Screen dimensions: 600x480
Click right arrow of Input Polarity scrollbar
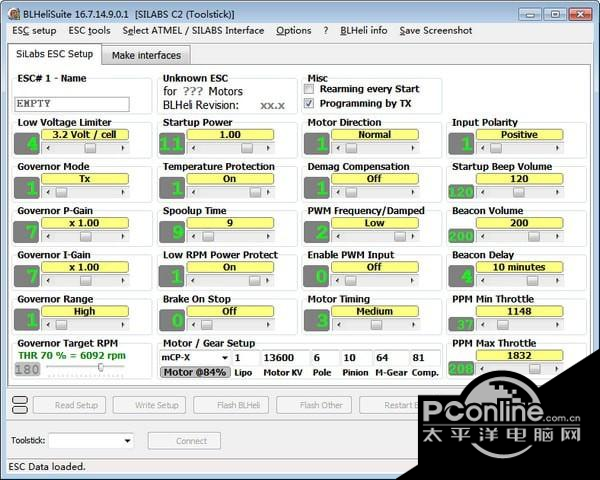[x=558, y=148]
